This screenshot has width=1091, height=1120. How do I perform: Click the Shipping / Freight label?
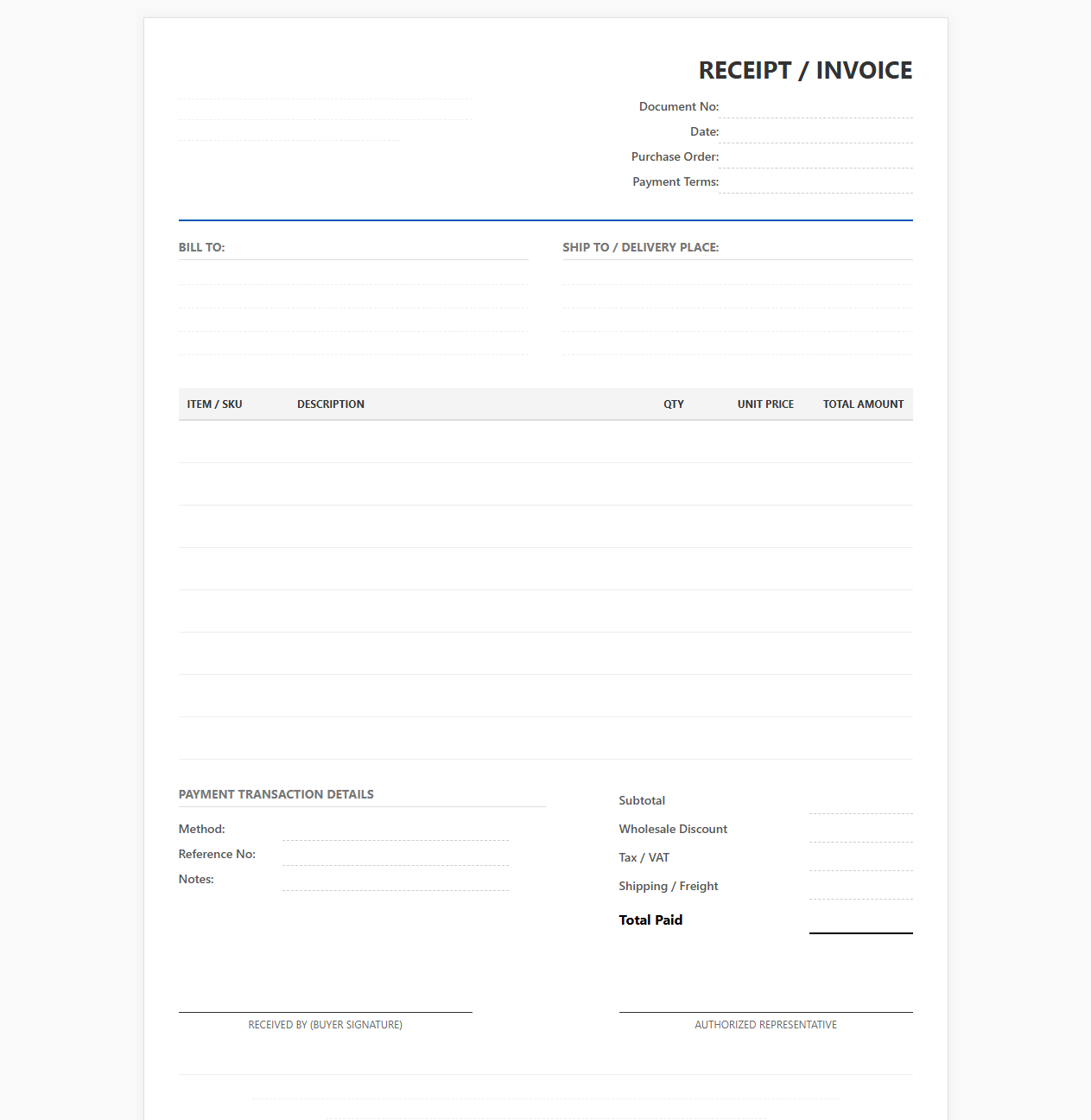pos(669,887)
